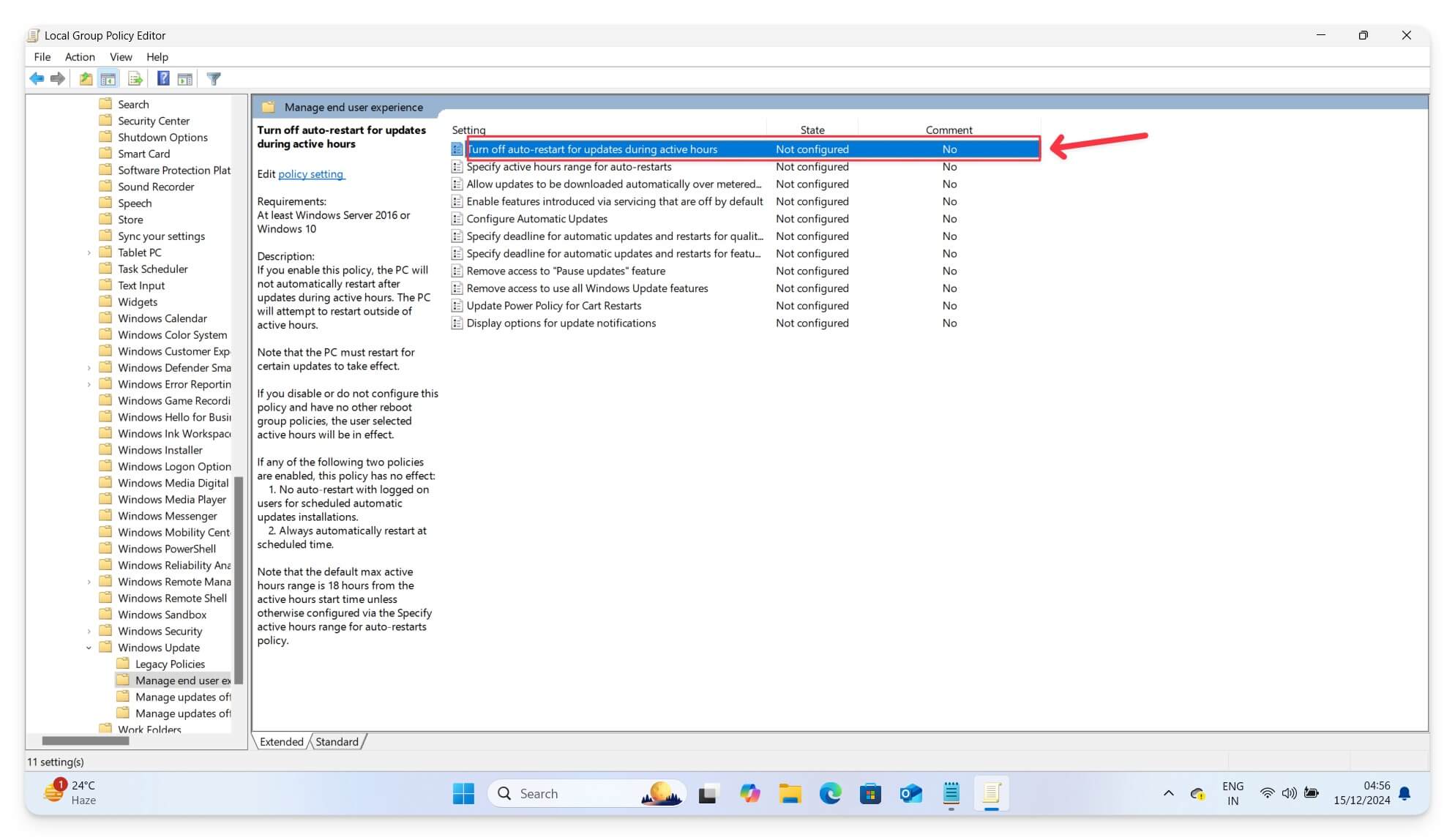This screenshot has width=1455, height=840.
Task: Click the Export List toolbar icon
Action: pos(135,78)
